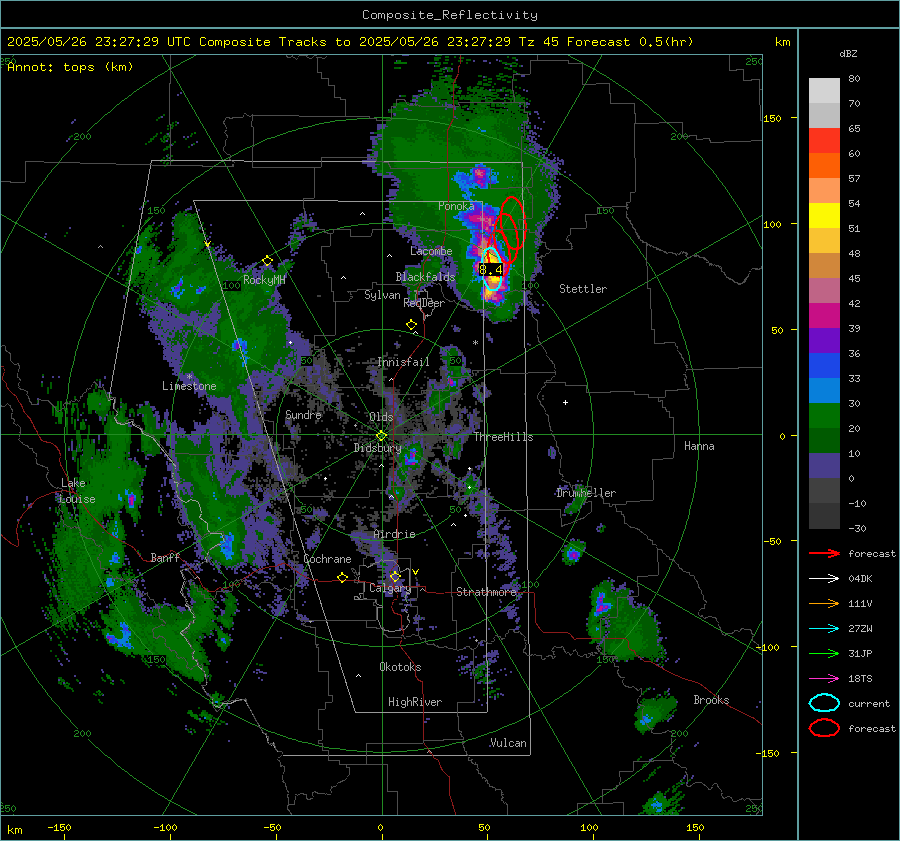Pick the light gray 70-80 dBZ swatch
Screen dimensions: 900x841
pyautogui.click(x=824, y=91)
